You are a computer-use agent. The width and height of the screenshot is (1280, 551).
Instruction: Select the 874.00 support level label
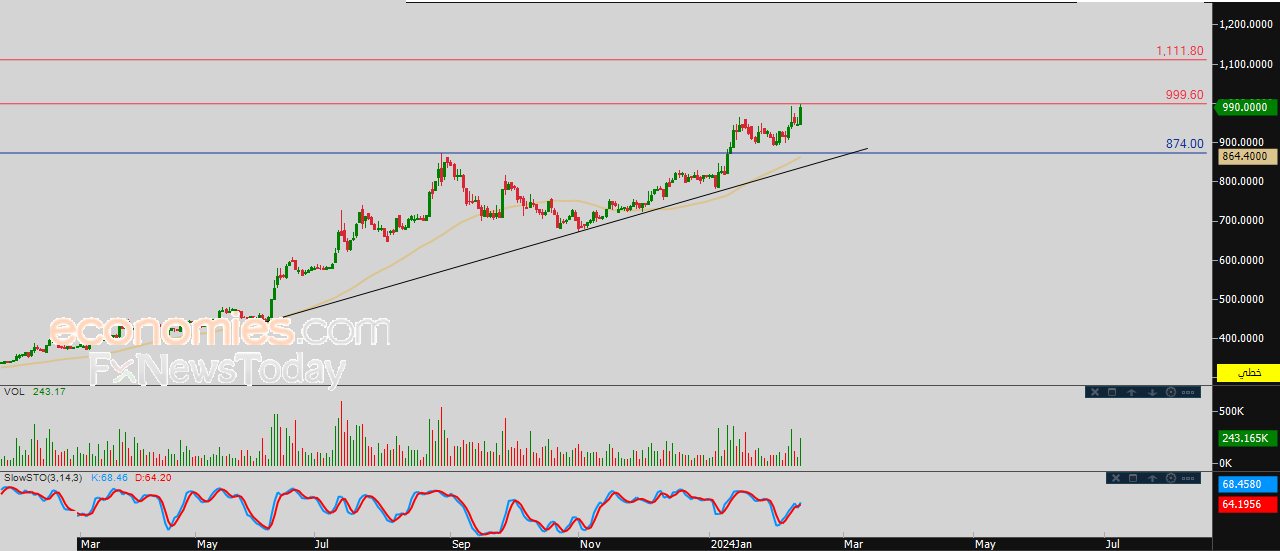pyautogui.click(x=1185, y=144)
